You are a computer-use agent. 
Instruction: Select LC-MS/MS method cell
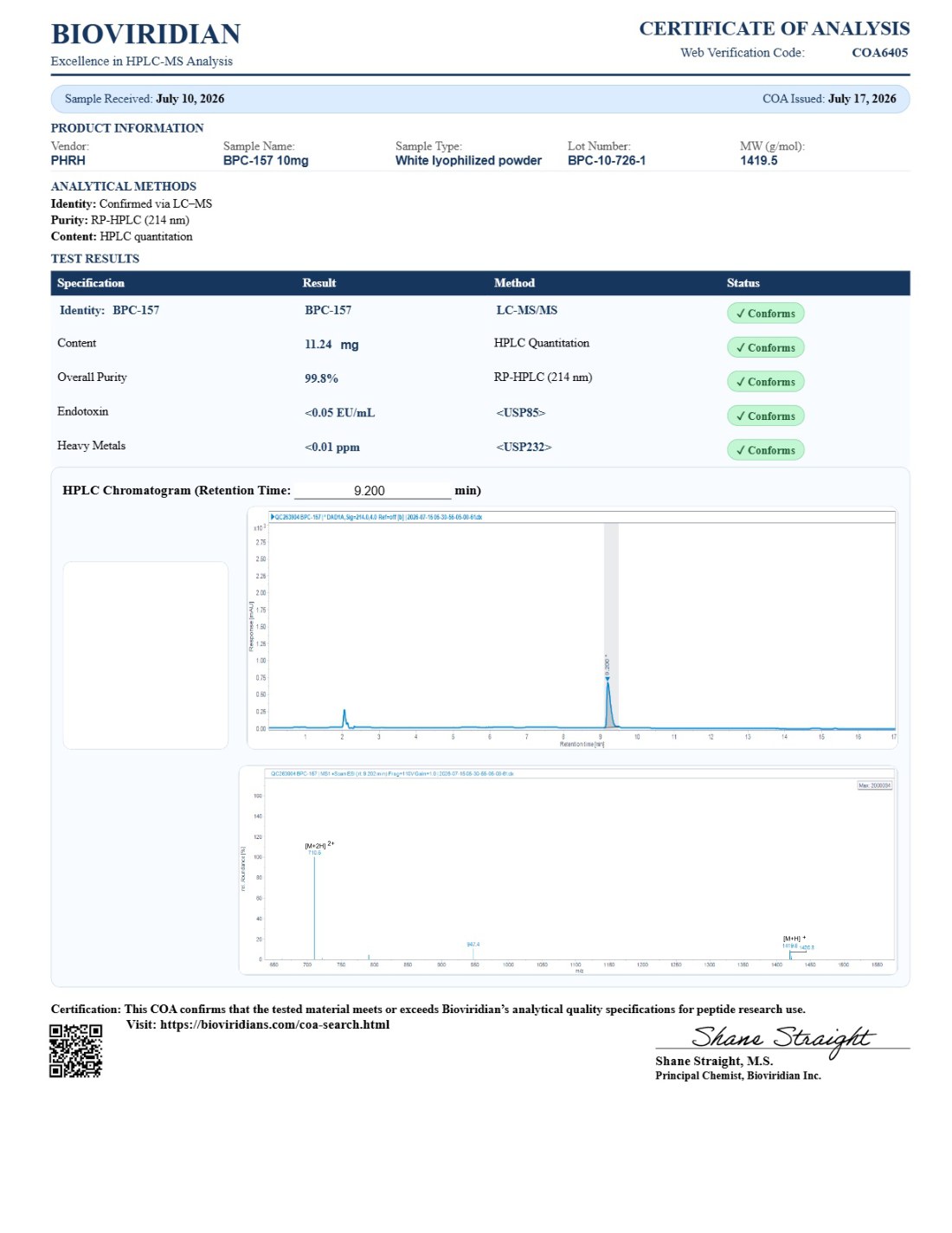pos(527,310)
